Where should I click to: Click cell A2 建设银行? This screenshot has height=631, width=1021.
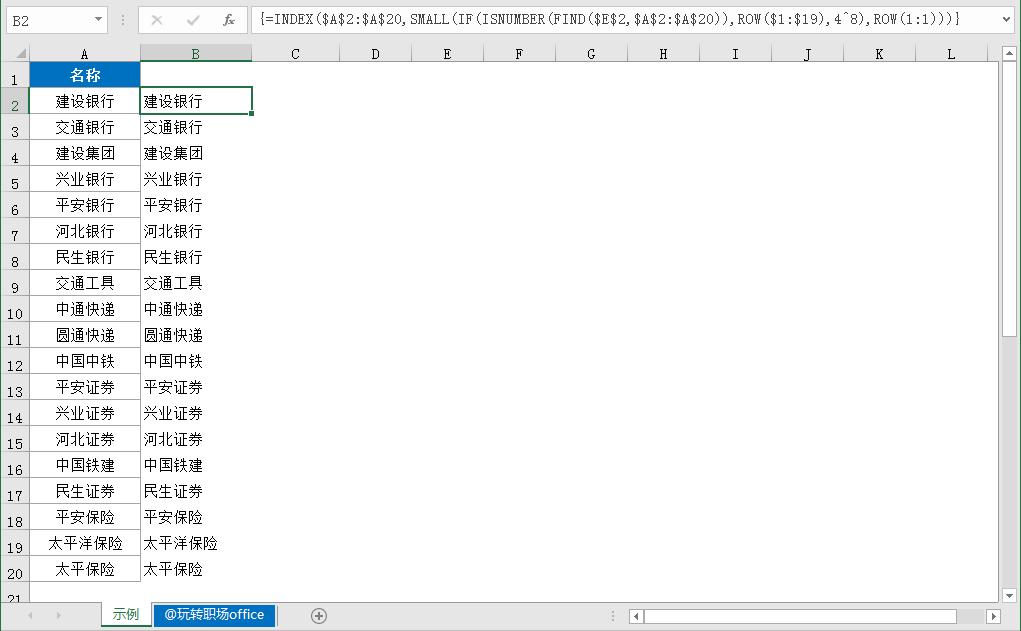click(x=85, y=101)
